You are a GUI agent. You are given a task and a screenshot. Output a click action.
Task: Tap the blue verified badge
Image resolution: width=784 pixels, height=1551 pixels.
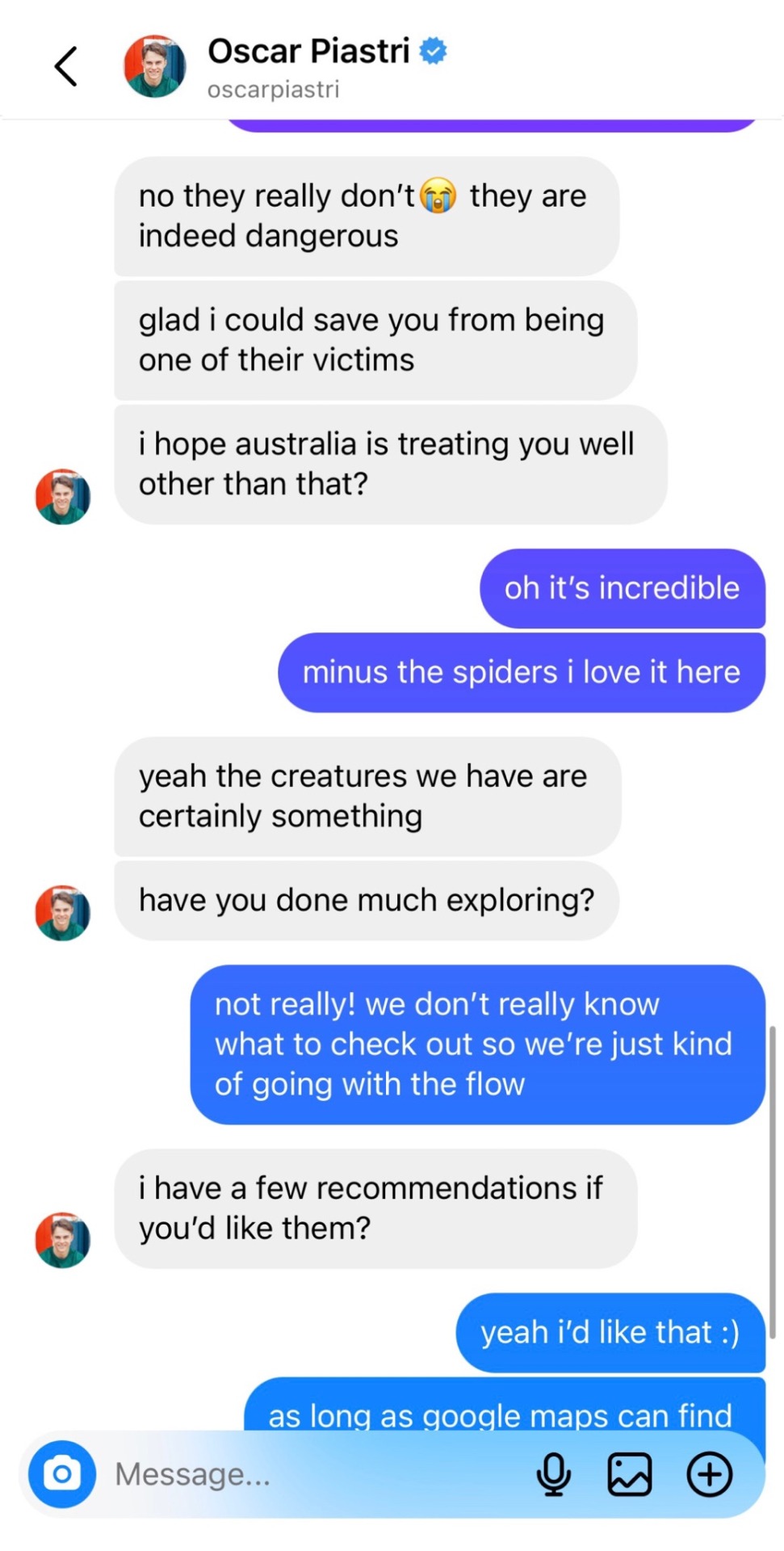(x=434, y=51)
